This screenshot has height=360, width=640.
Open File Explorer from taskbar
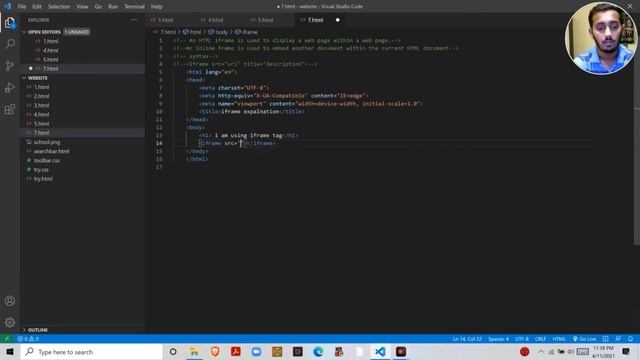click(194, 351)
